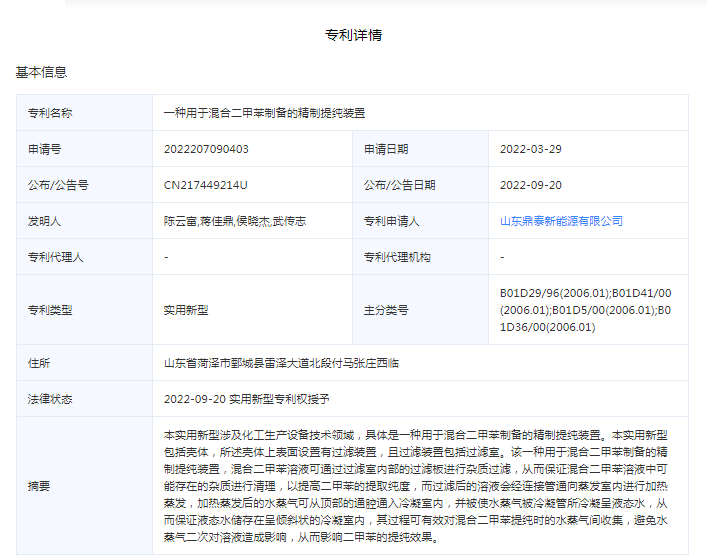Viewport: 706px width, 555px height.
Task: Click the 主分类号 label
Action: [386, 310]
